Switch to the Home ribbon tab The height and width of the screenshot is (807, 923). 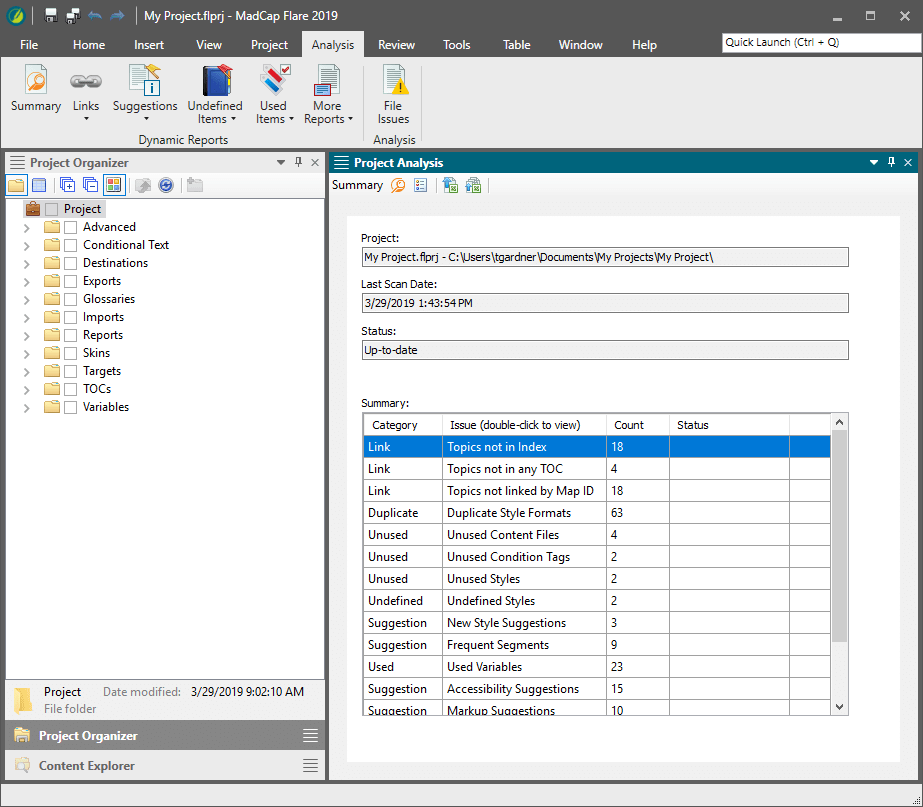coord(89,45)
